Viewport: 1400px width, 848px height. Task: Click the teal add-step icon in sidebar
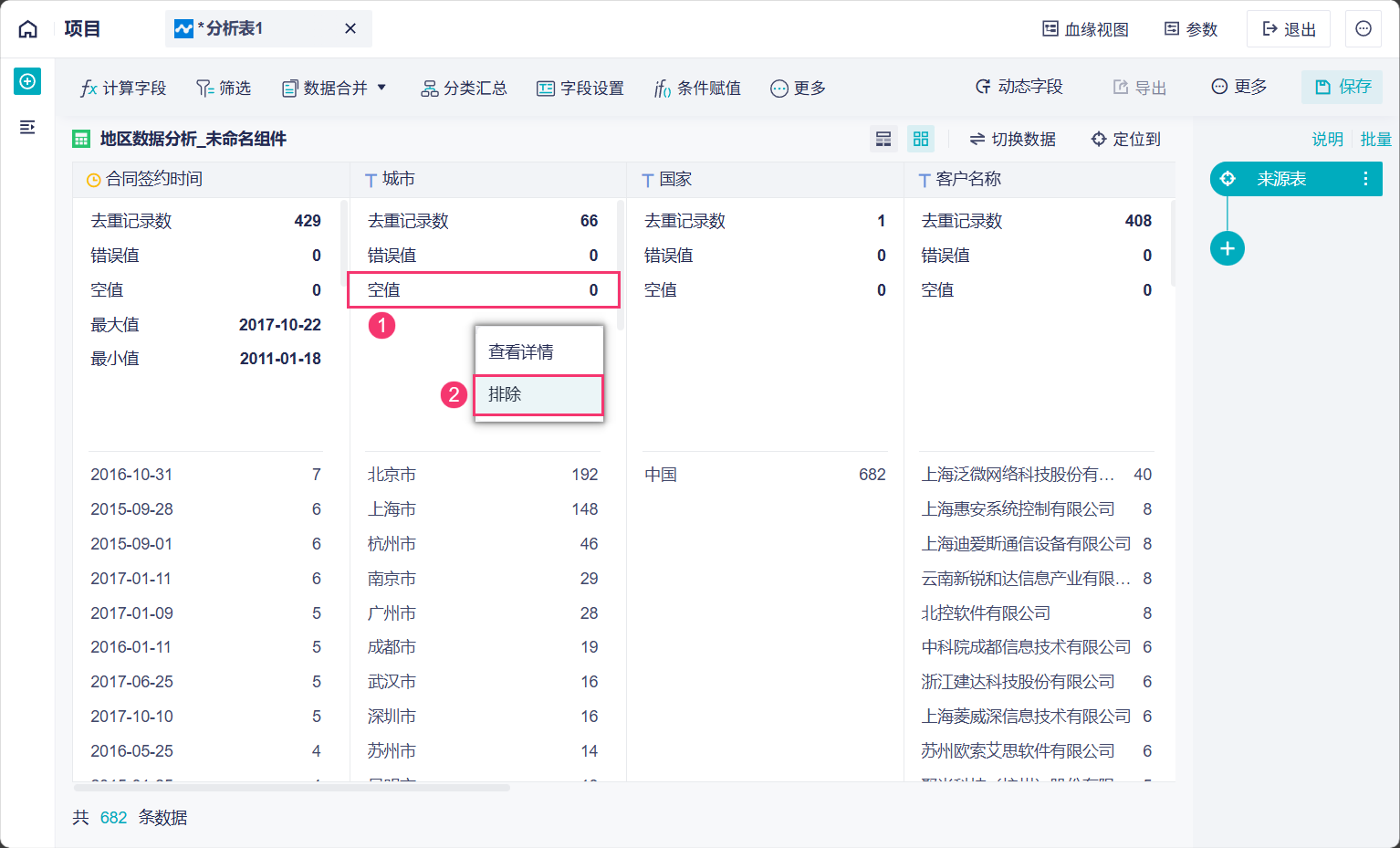(x=27, y=81)
